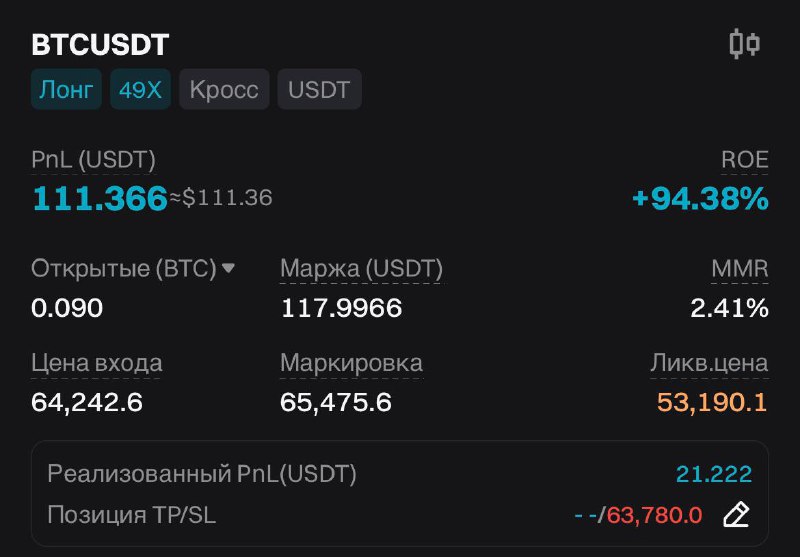Edit position TP/SL with pencil icon
Image resolution: width=800 pixels, height=557 pixels.
point(736,515)
